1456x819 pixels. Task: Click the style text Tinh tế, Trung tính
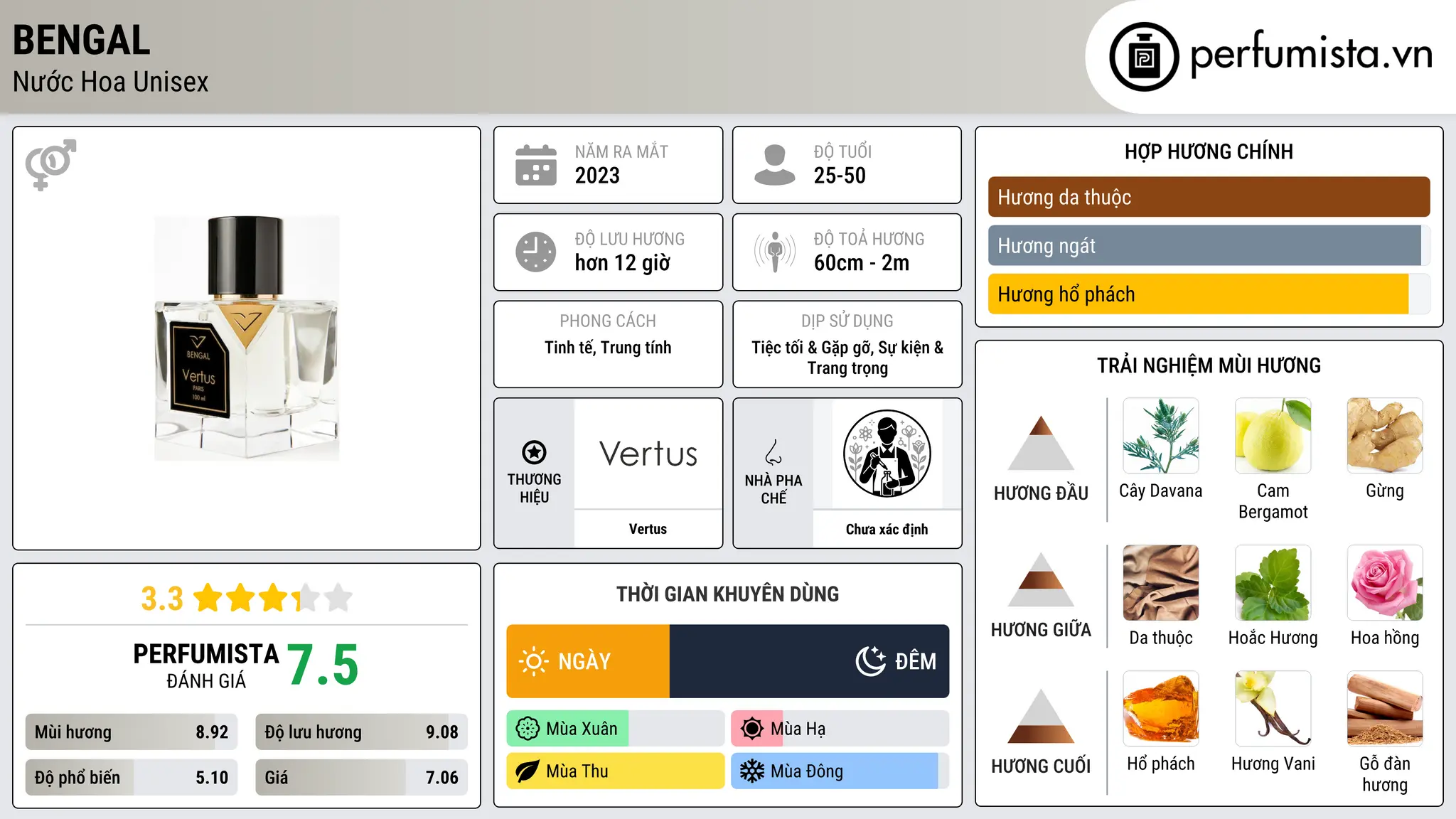click(x=608, y=348)
